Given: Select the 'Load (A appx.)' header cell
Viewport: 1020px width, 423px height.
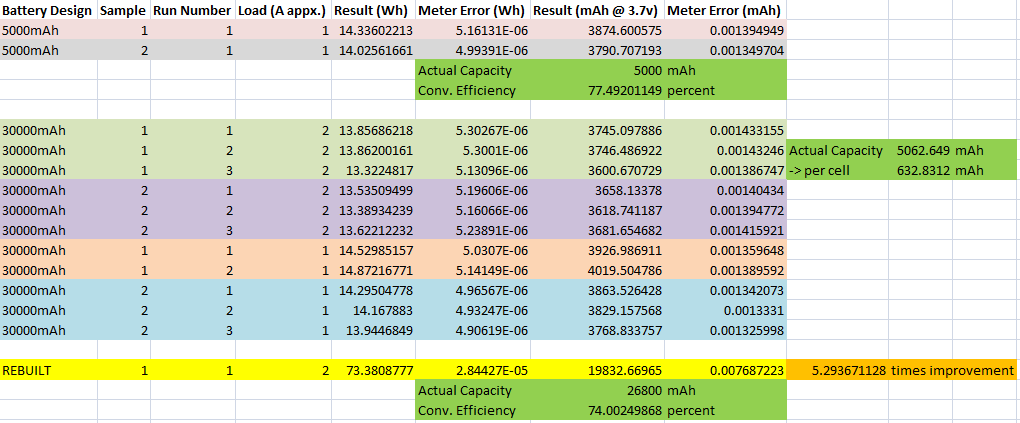Looking at the screenshot, I should point(283,10).
